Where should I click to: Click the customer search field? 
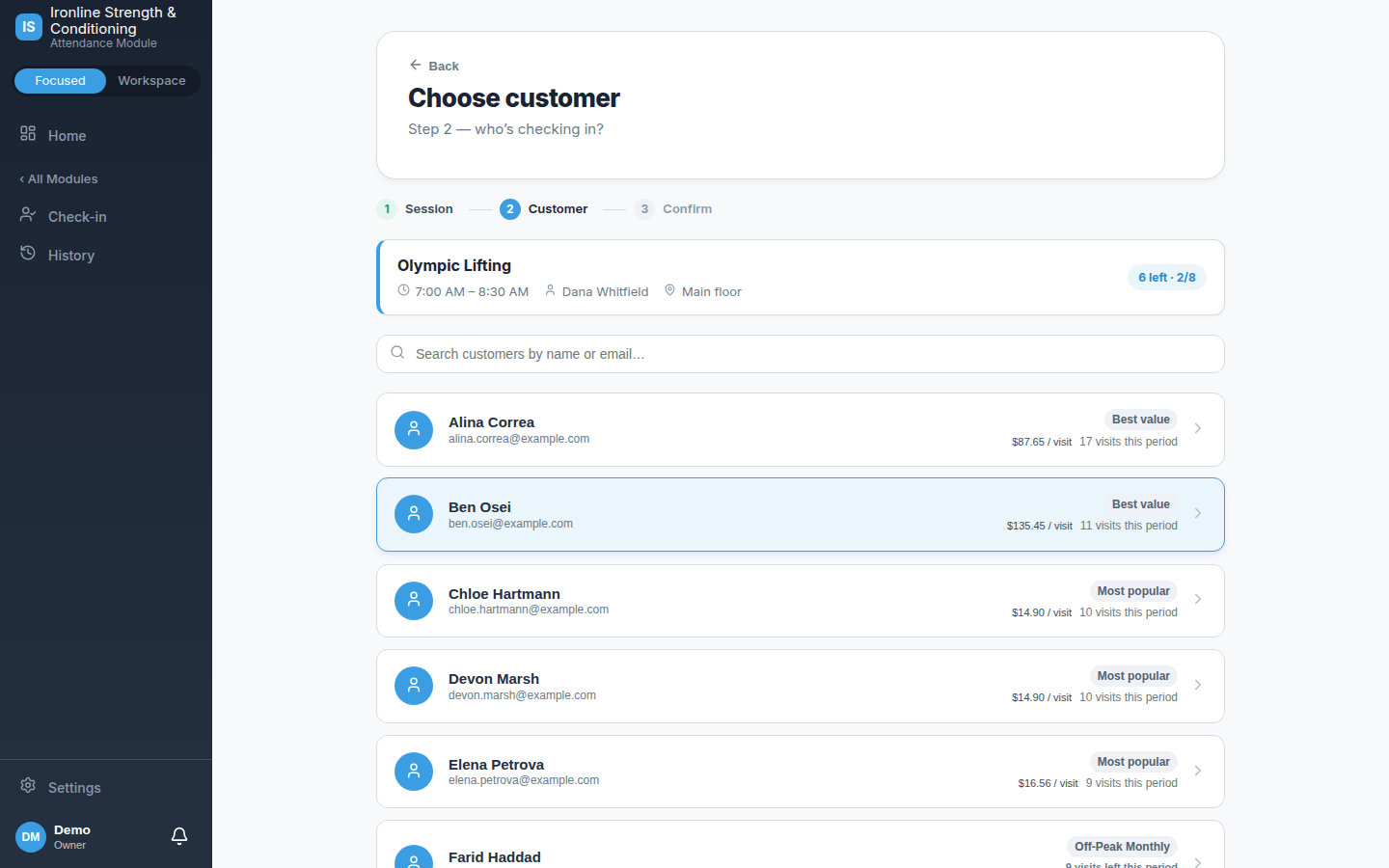(801, 354)
